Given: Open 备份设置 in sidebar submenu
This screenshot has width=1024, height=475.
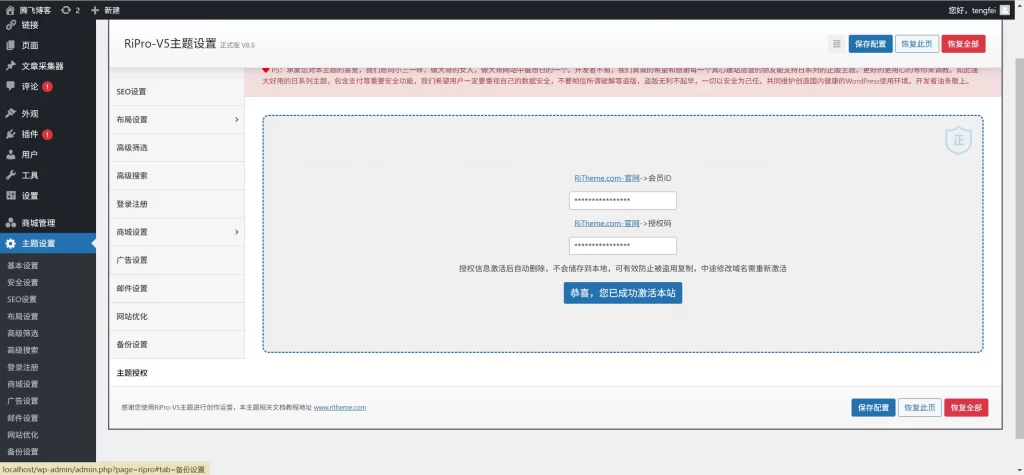Looking at the screenshot, I should [x=23, y=452].
